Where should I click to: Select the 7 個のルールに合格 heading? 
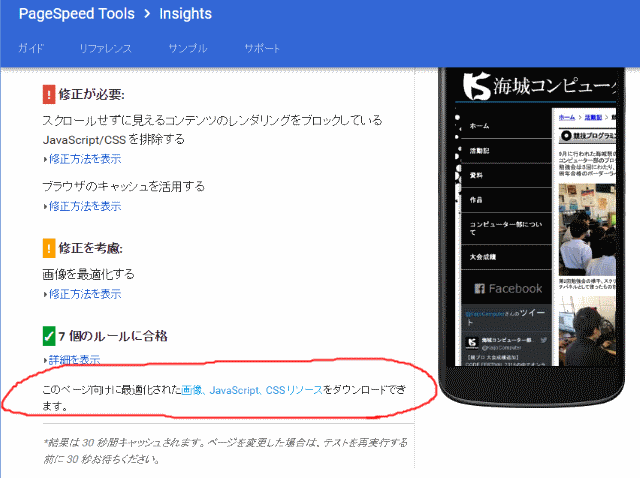(113, 336)
